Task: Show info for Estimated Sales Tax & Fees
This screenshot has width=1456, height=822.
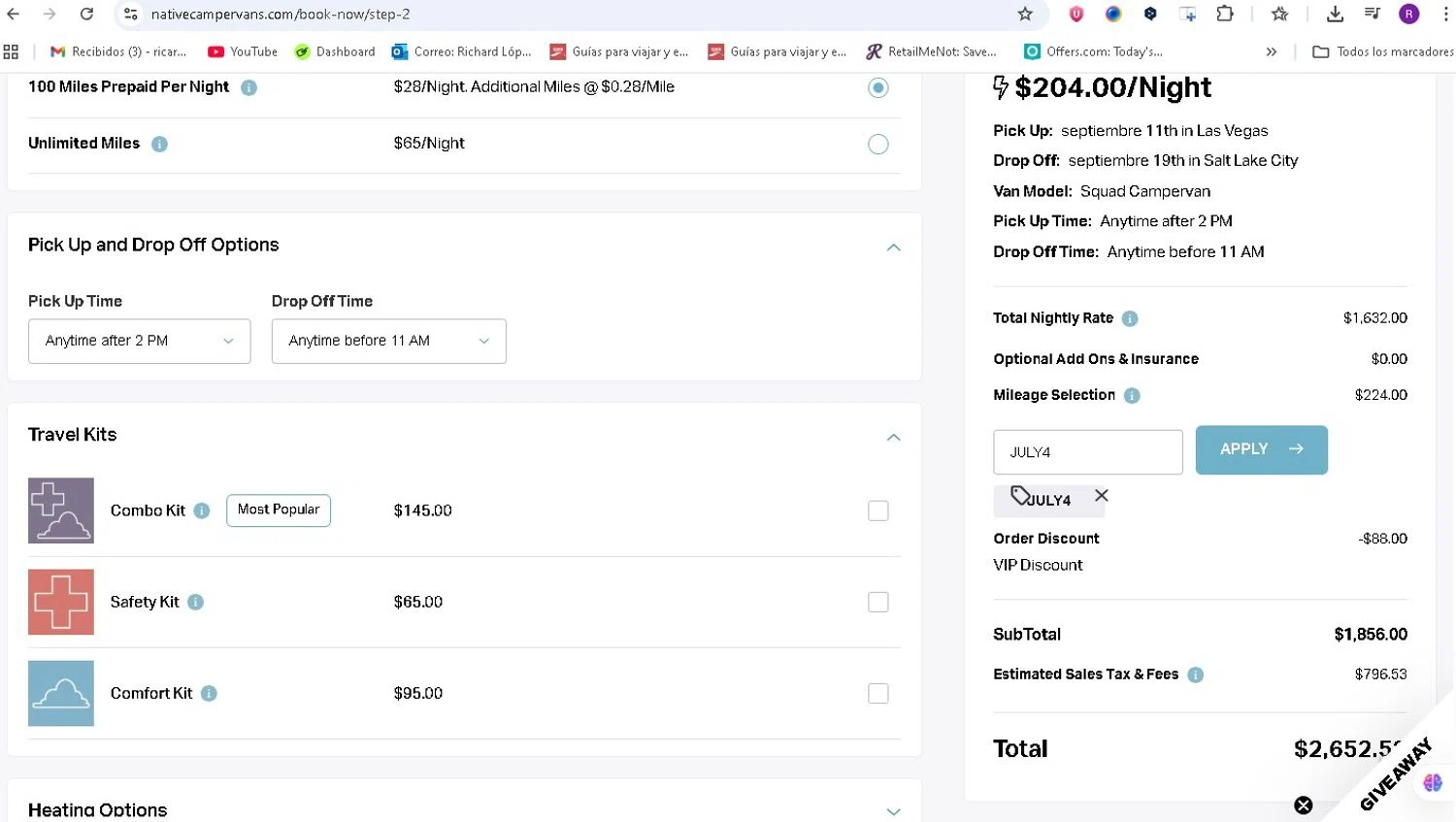Action: pos(1196,674)
